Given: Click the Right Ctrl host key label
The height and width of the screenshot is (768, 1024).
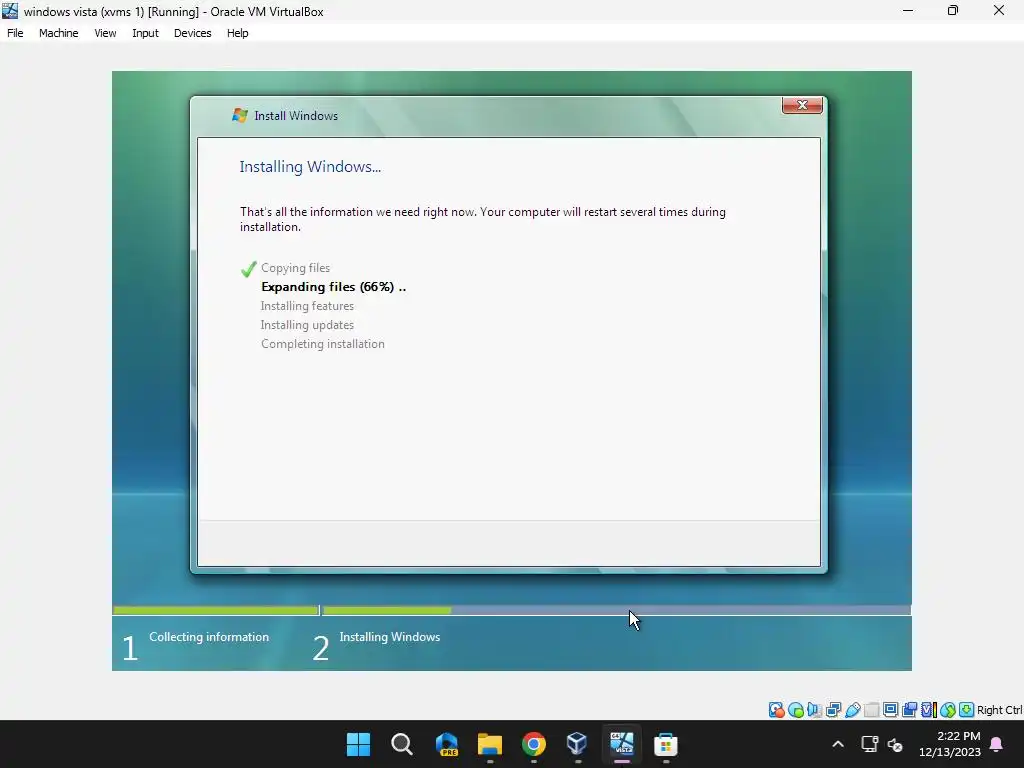Looking at the screenshot, I should [1000, 710].
